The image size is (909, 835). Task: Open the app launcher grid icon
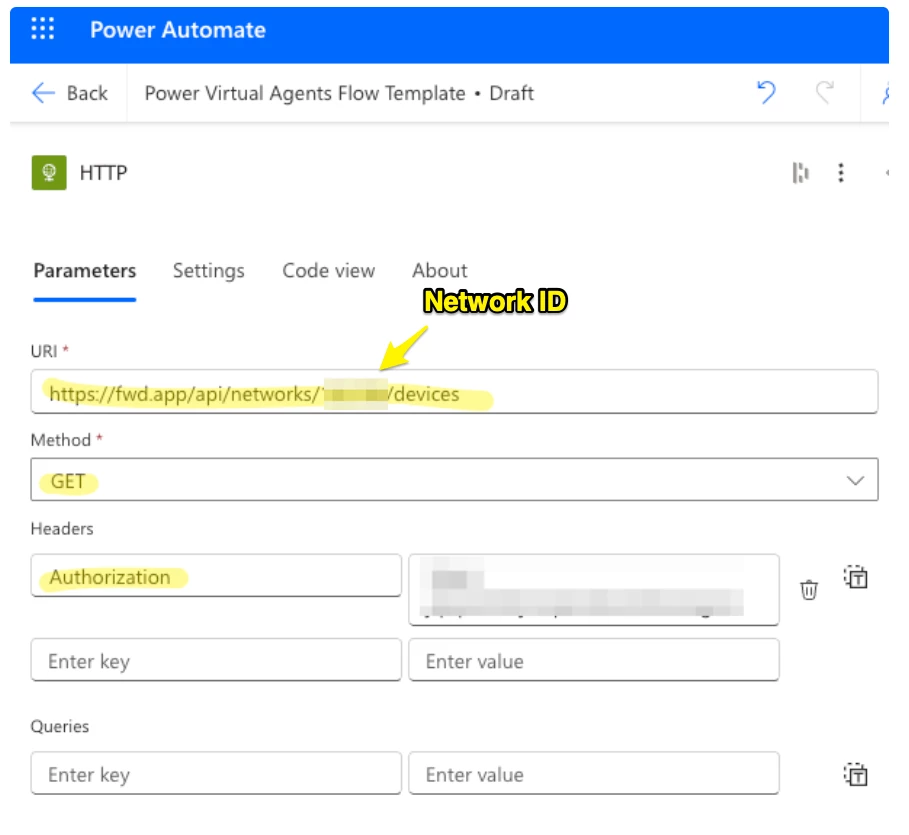[42, 28]
